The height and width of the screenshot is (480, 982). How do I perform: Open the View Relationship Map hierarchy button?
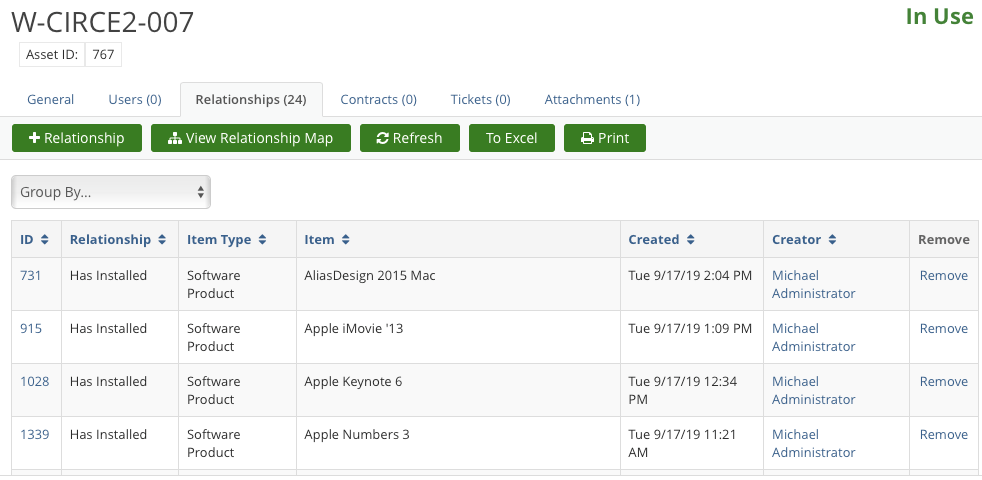point(251,138)
